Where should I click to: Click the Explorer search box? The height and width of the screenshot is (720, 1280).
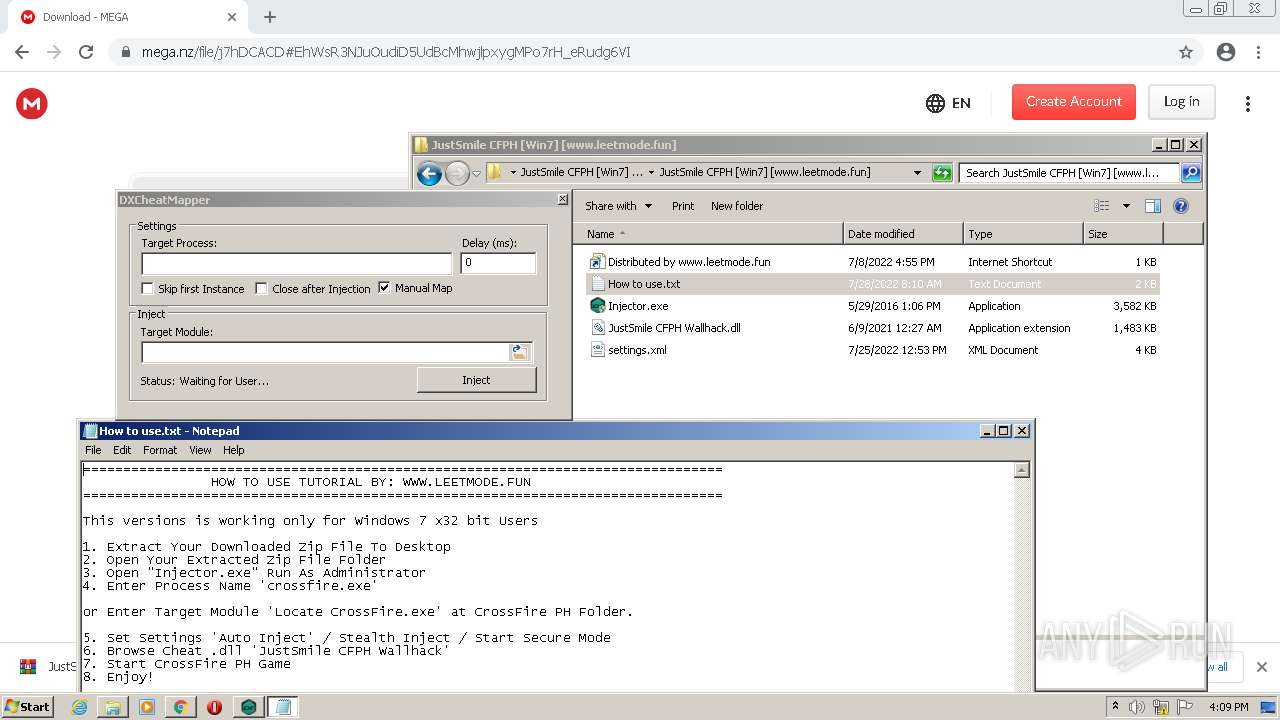1069,173
